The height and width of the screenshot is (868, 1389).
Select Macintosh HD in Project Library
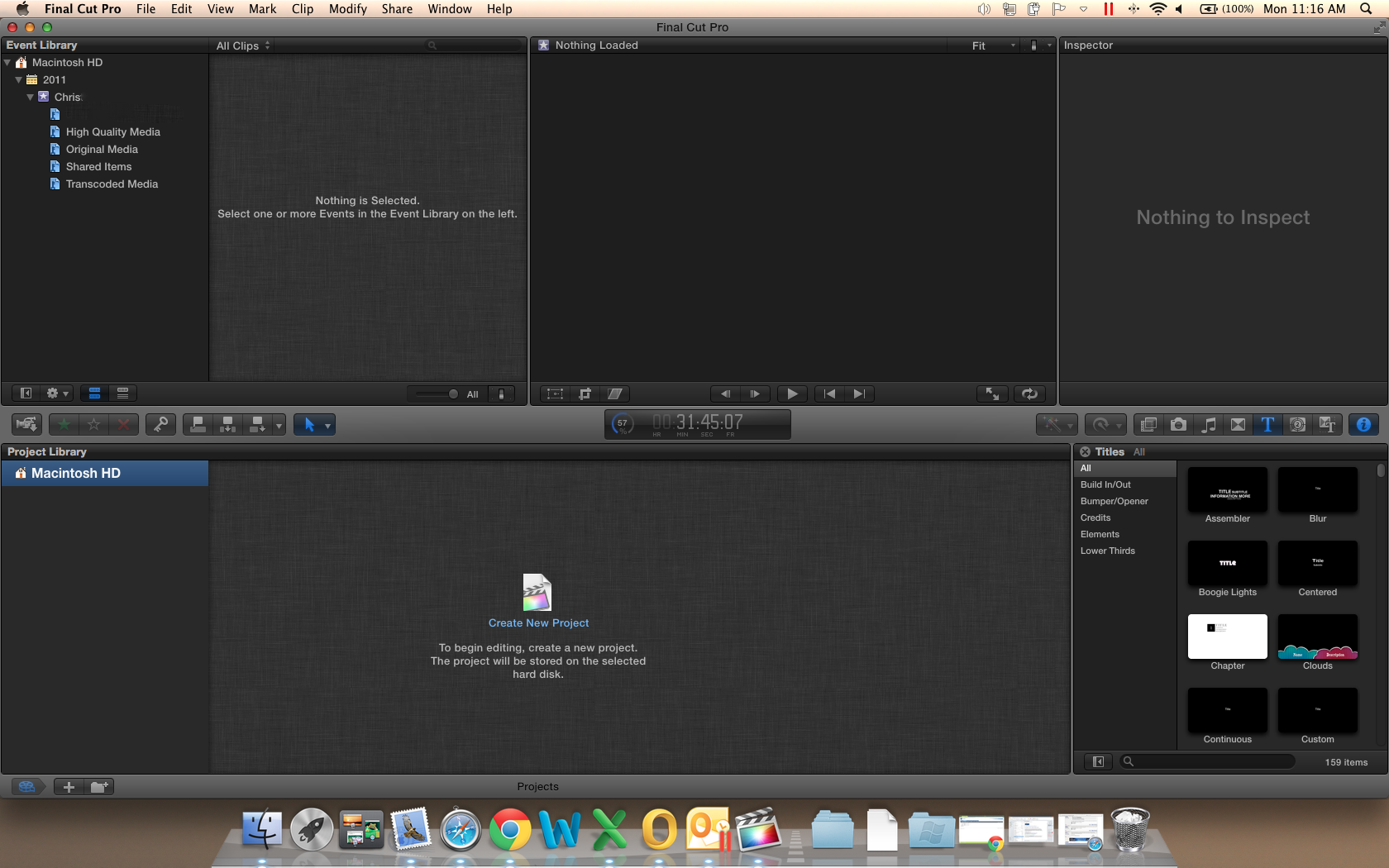[105, 473]
